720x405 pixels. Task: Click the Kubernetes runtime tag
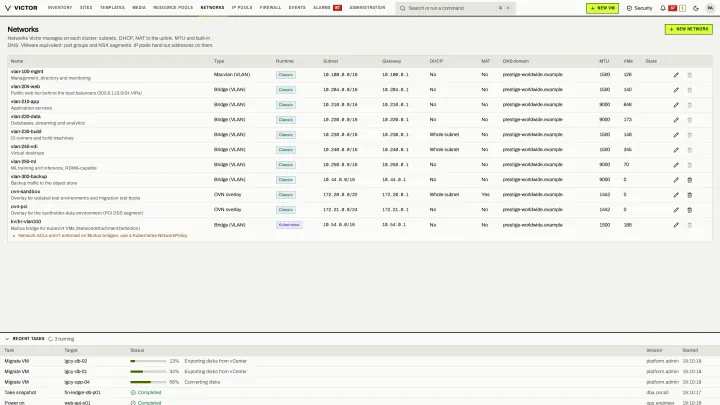(289, 225)
